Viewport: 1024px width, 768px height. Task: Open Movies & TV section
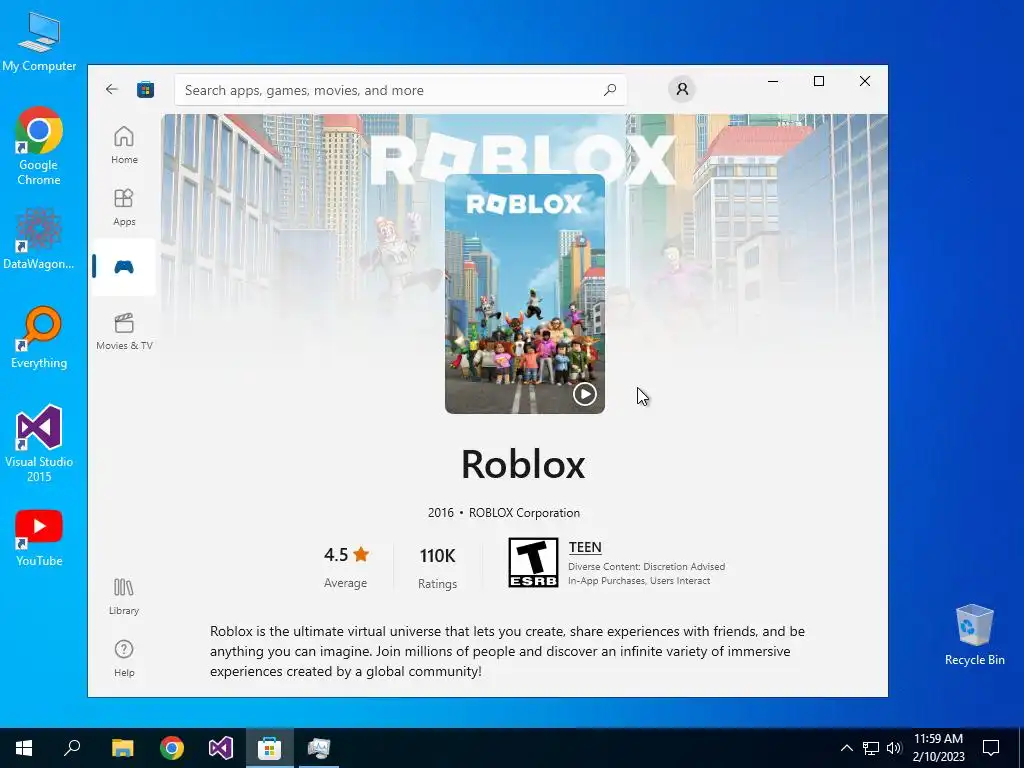click(124, 331)
